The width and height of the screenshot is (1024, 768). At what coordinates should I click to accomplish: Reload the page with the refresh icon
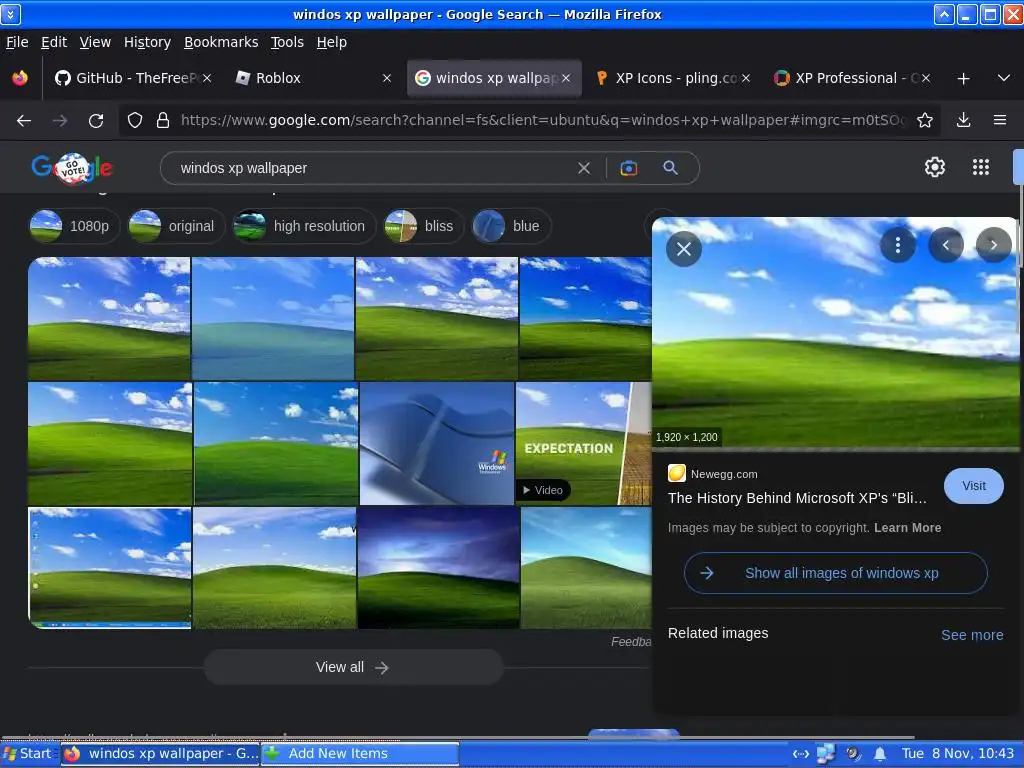[96, 120]
